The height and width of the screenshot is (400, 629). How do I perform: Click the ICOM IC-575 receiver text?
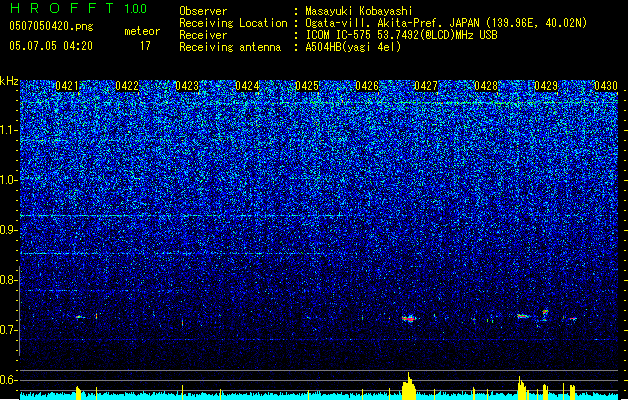click(x=401, y=35)
